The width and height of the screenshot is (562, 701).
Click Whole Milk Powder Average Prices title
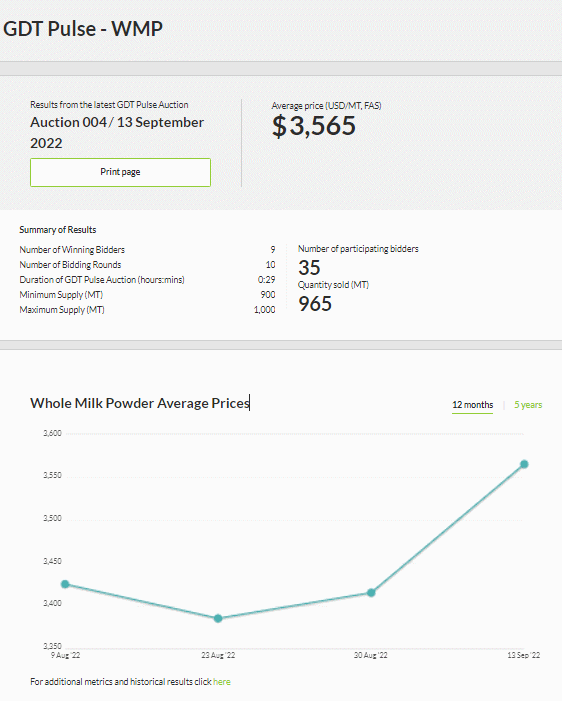coord(140,403)
